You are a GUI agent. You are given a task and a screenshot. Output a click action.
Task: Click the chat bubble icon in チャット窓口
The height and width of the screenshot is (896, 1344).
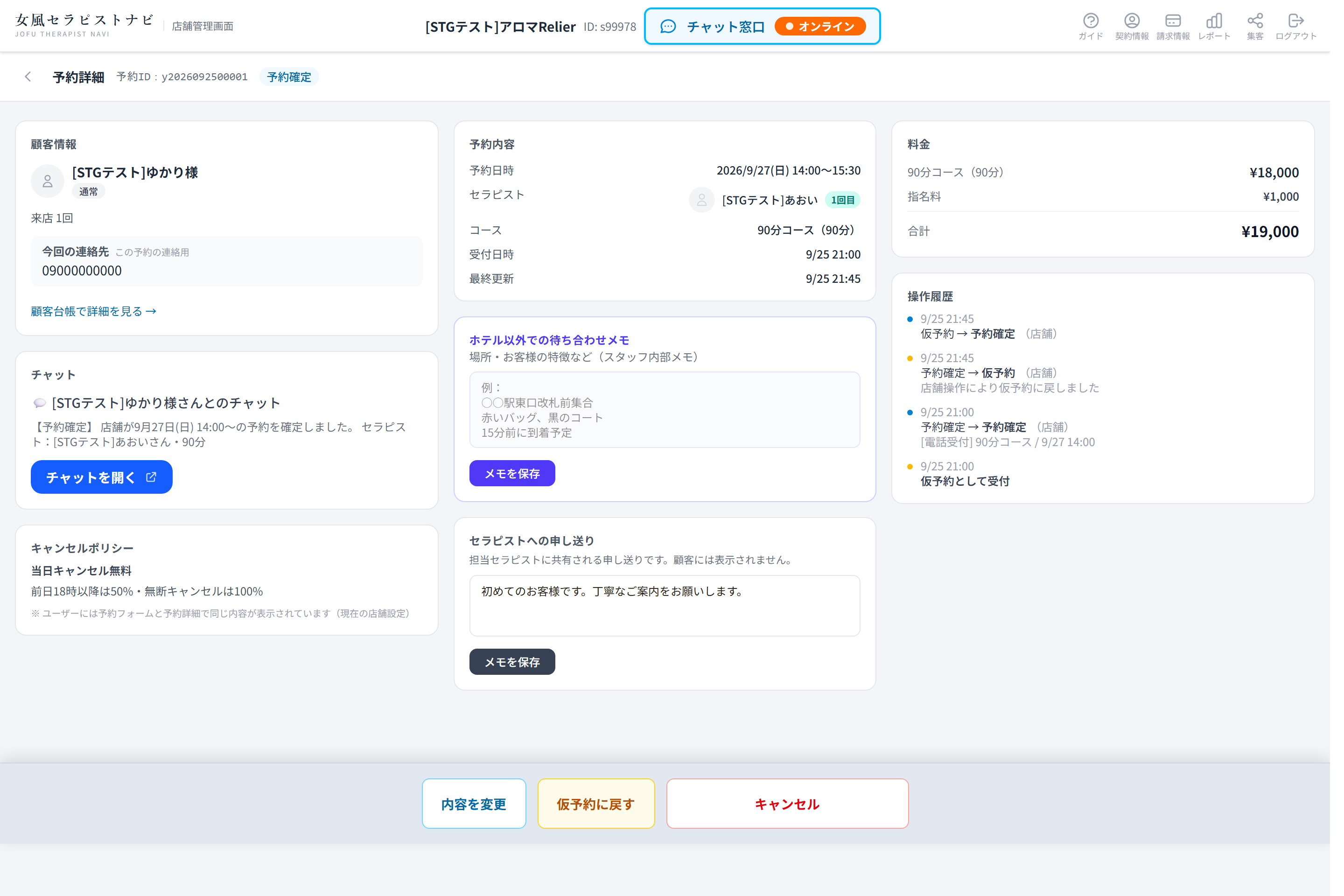[675, 27]
